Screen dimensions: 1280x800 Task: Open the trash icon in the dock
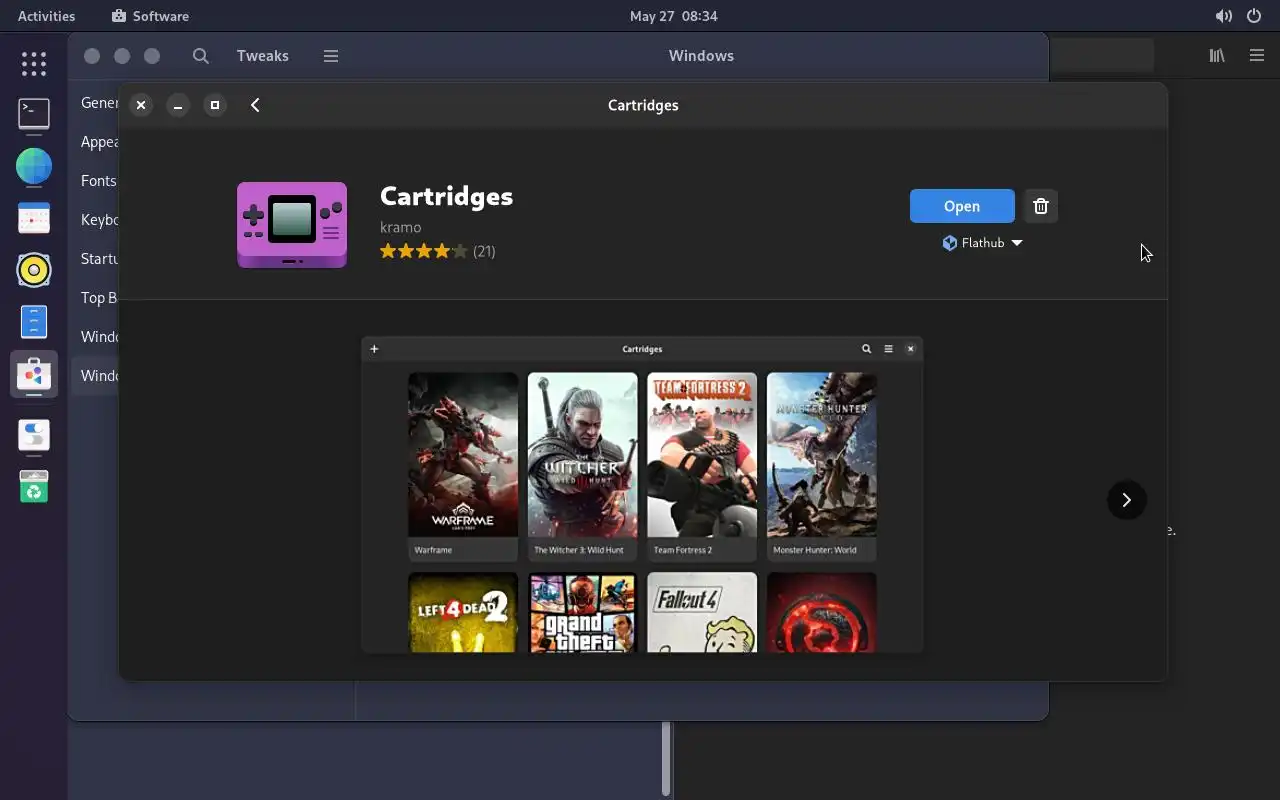pyautogui.click(x=34, y=487)
